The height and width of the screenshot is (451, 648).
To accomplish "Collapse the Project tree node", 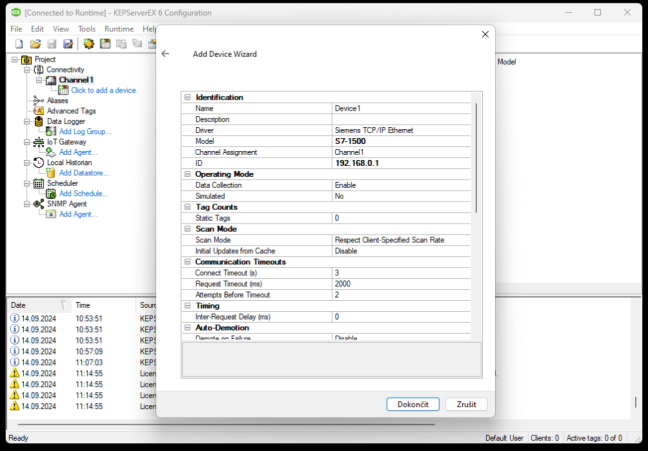I will point(14,60).
